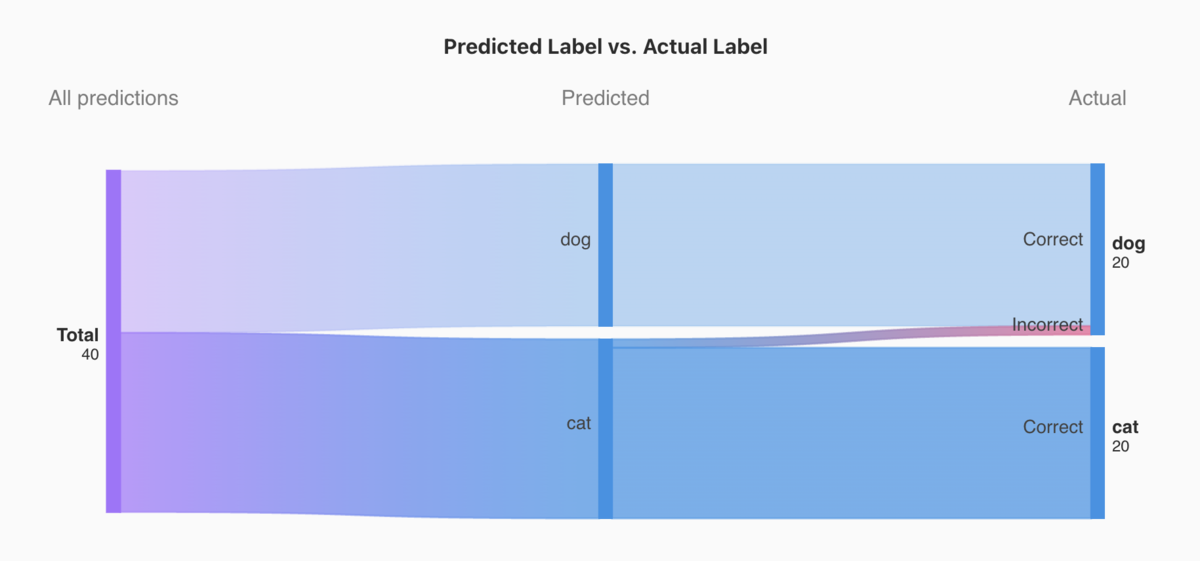Click the bold dog 20 label
This screenshot has height=561, width=1200.
[x=1128, y=252]
